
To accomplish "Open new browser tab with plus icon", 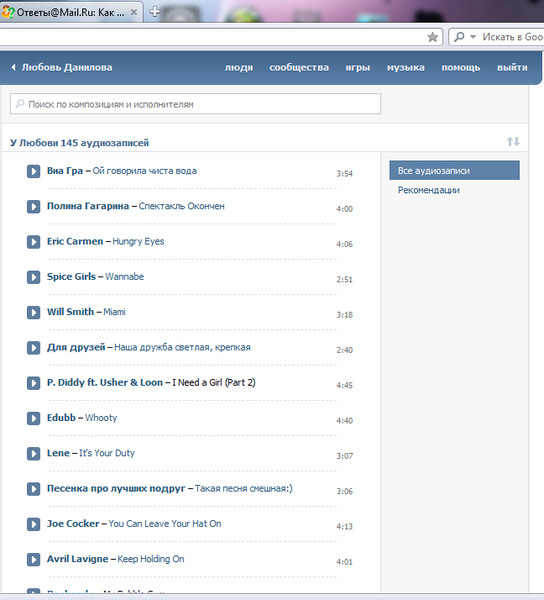I will pyautogui.click(x=155, y=12).
